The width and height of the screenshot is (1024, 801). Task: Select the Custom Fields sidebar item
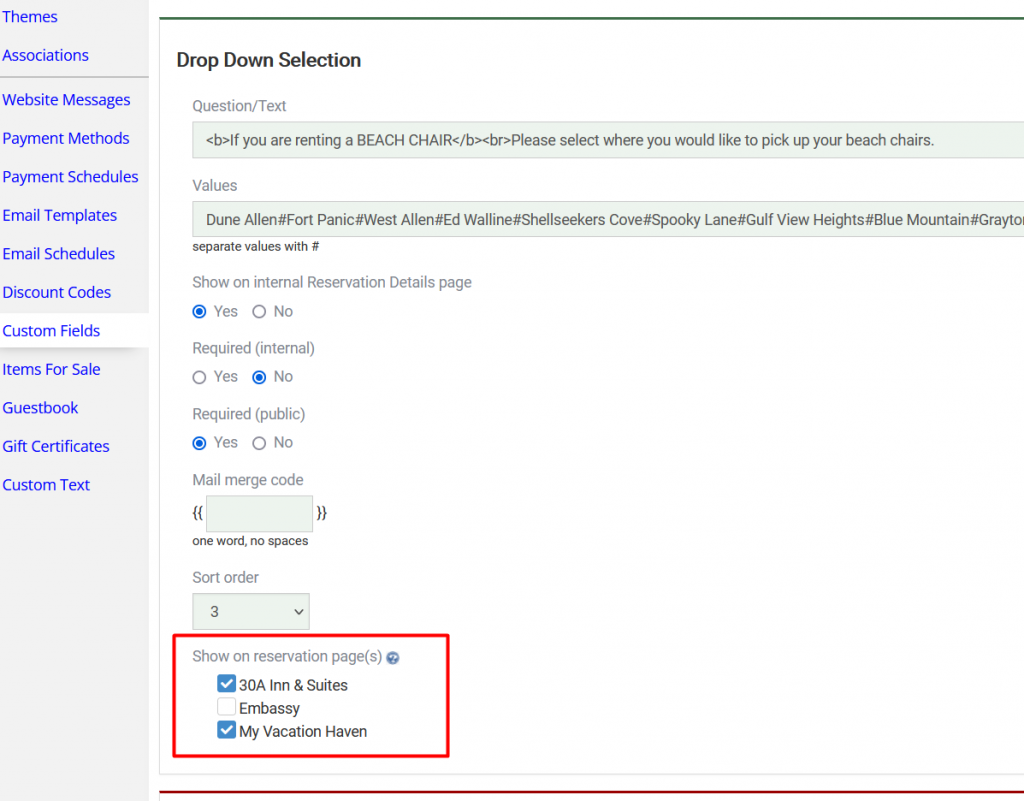[51, 331]
